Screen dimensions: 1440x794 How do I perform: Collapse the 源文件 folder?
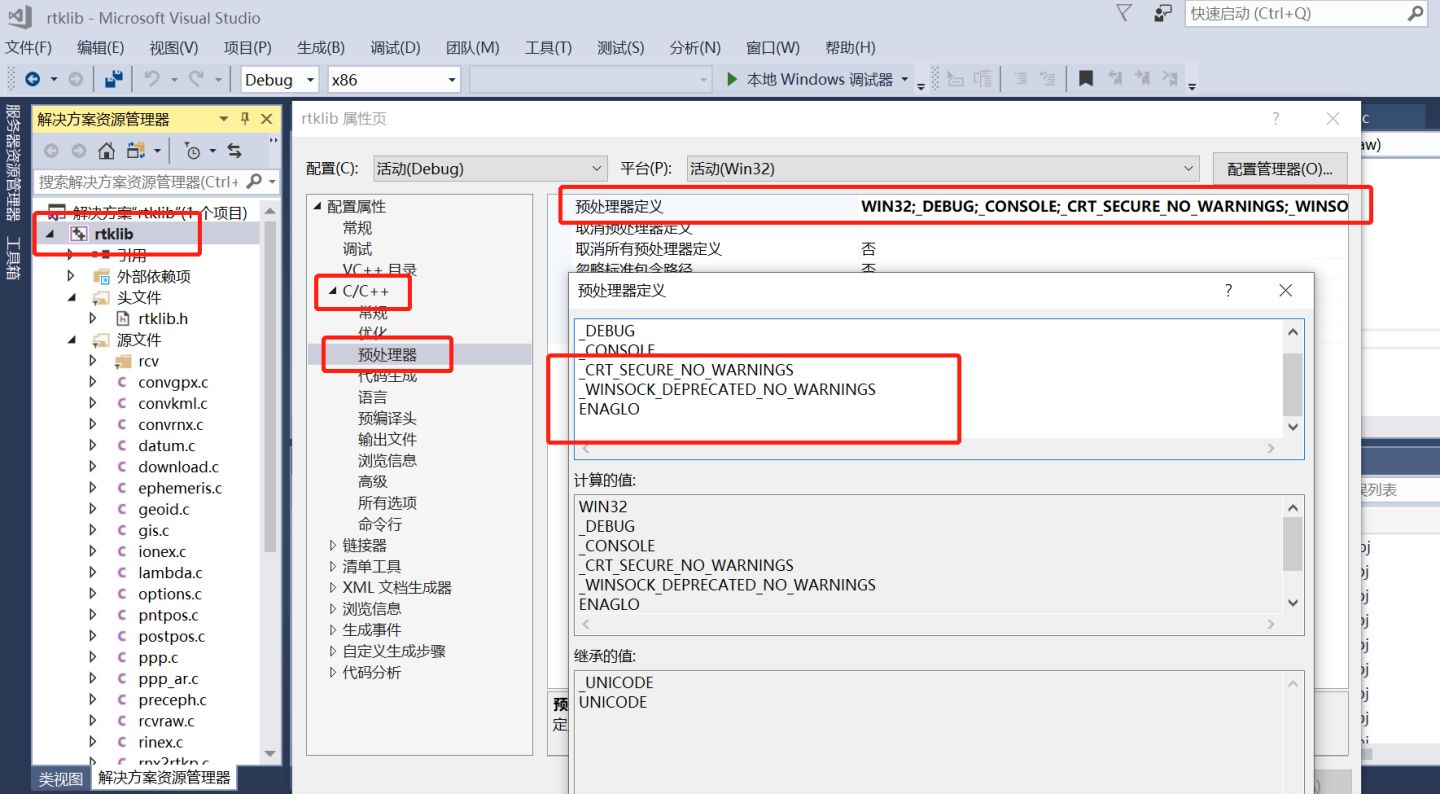(71, 340)
